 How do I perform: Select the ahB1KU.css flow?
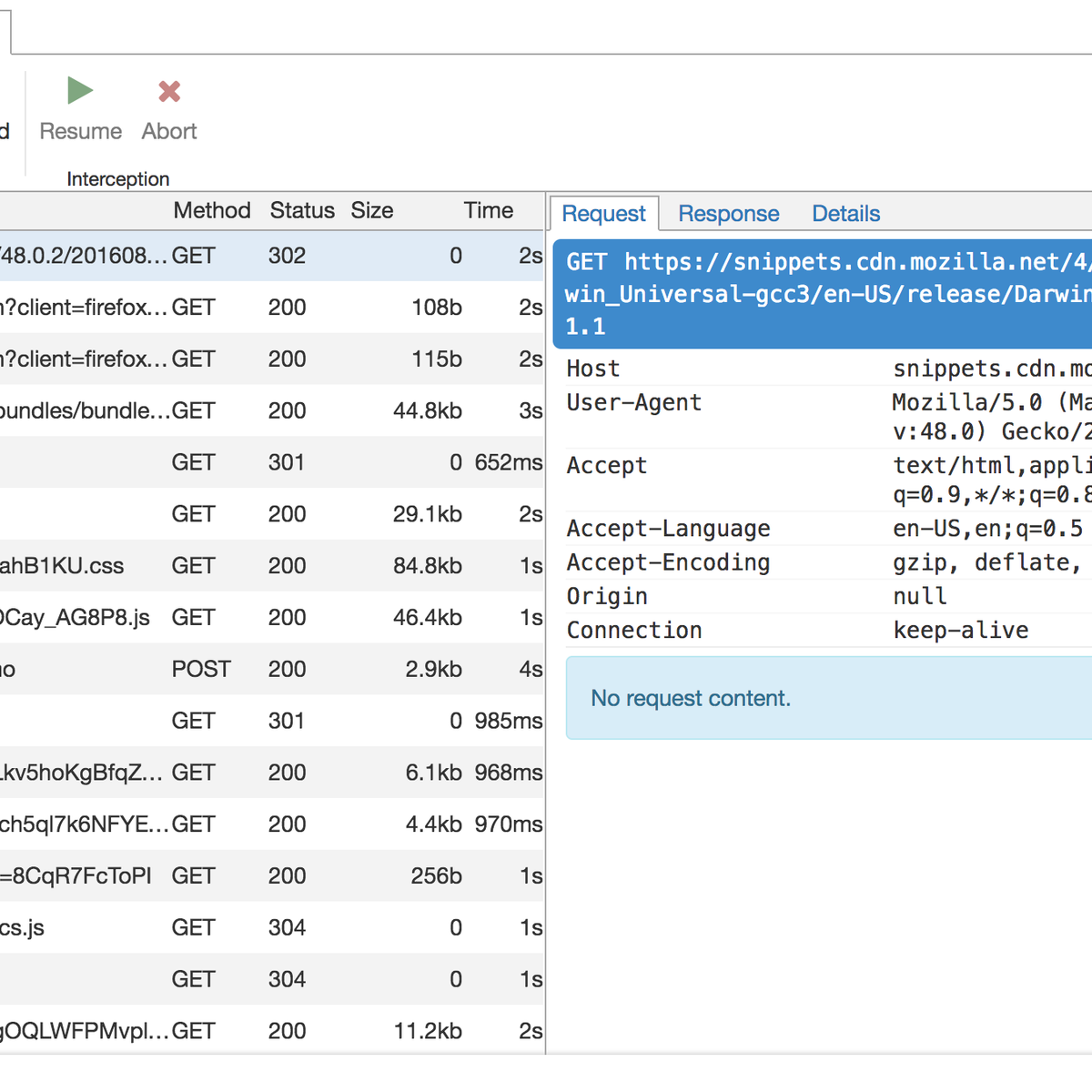pos(272,566)
